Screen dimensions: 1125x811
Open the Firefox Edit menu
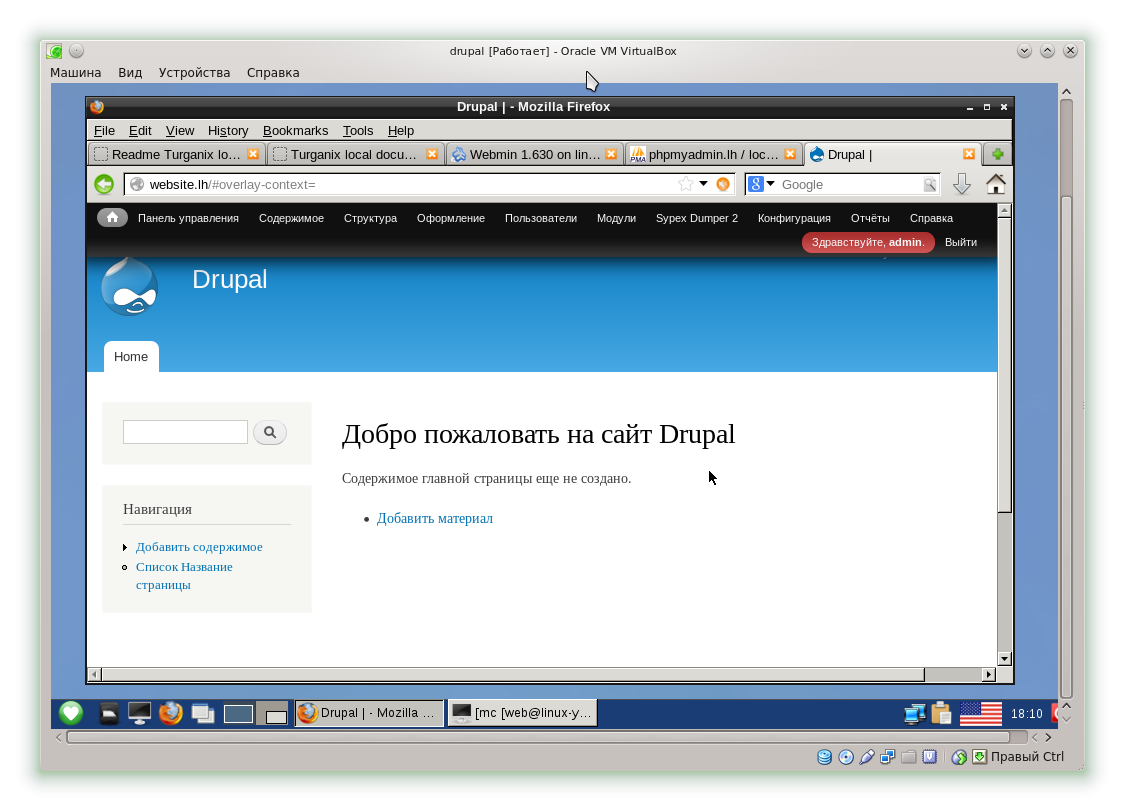(x=140, y=131)
